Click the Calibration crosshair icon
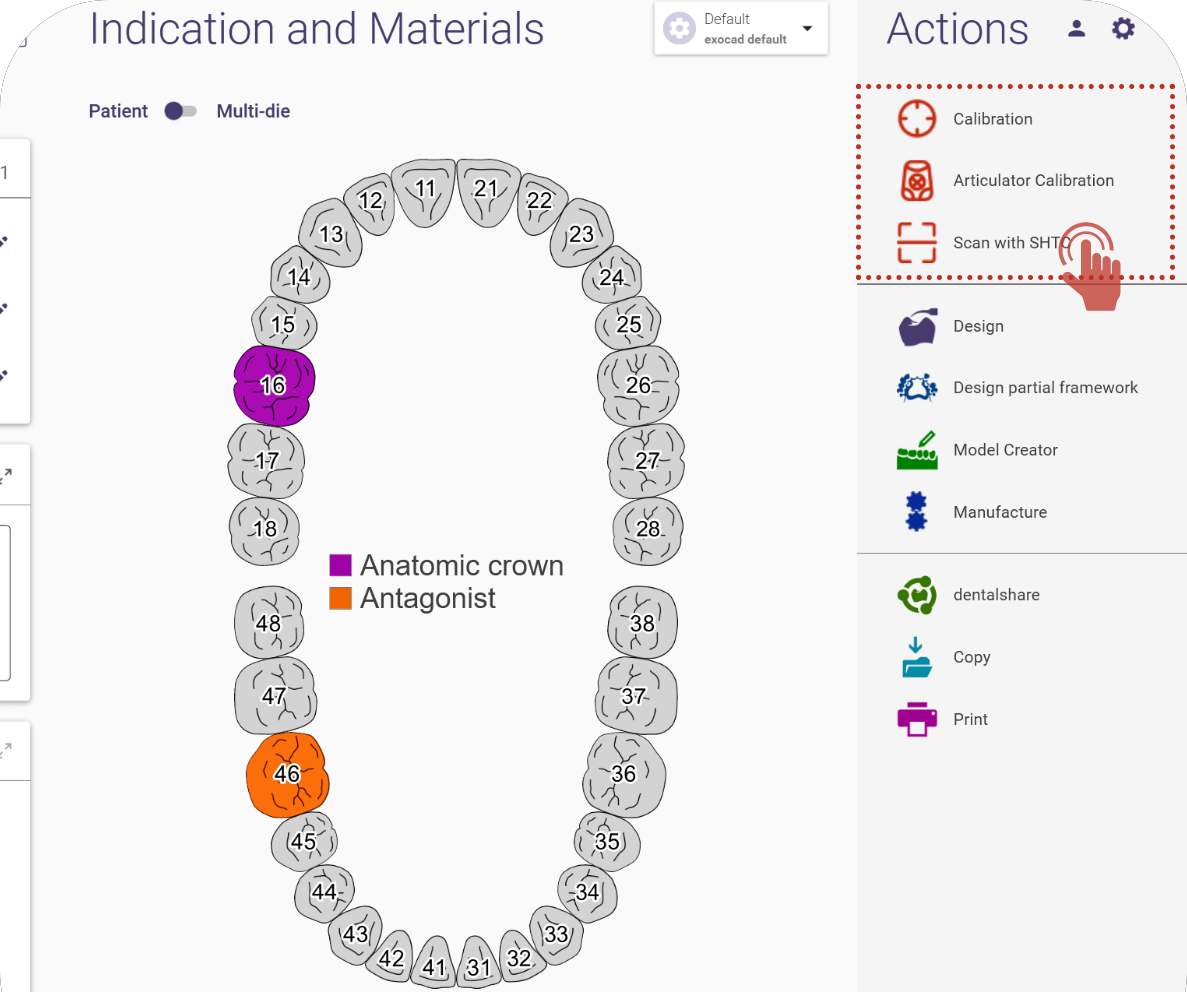 (x=916, y=119)
